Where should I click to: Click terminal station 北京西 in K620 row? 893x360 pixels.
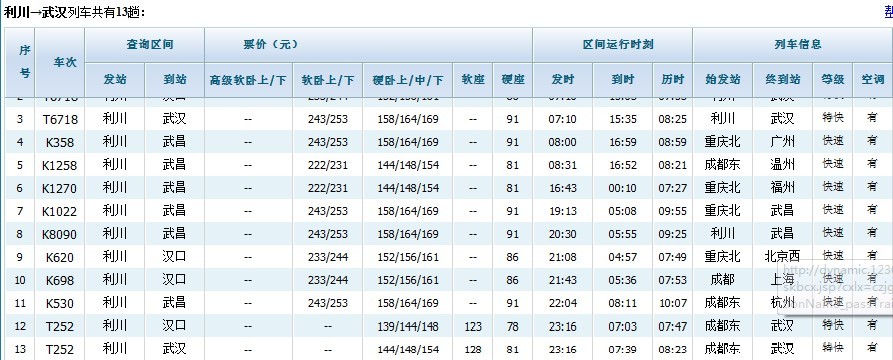tap(783, 256)
